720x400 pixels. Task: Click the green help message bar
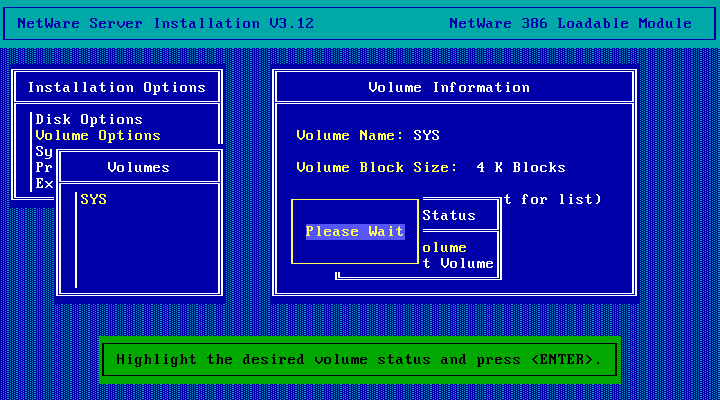pyautogui.click(x=360, y=360)
